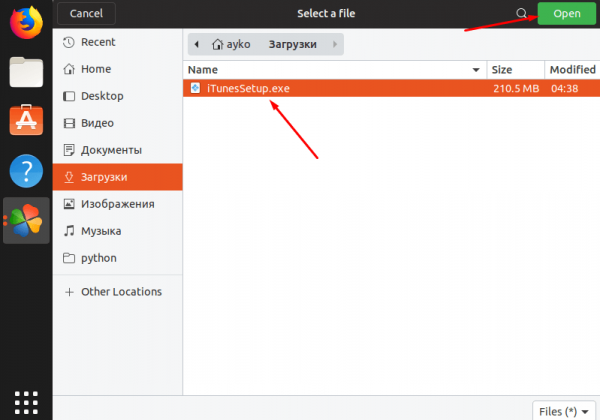Launch Ubuntu Software from the dock
Viewport: 600px width, 420px height.
(26, 120)
